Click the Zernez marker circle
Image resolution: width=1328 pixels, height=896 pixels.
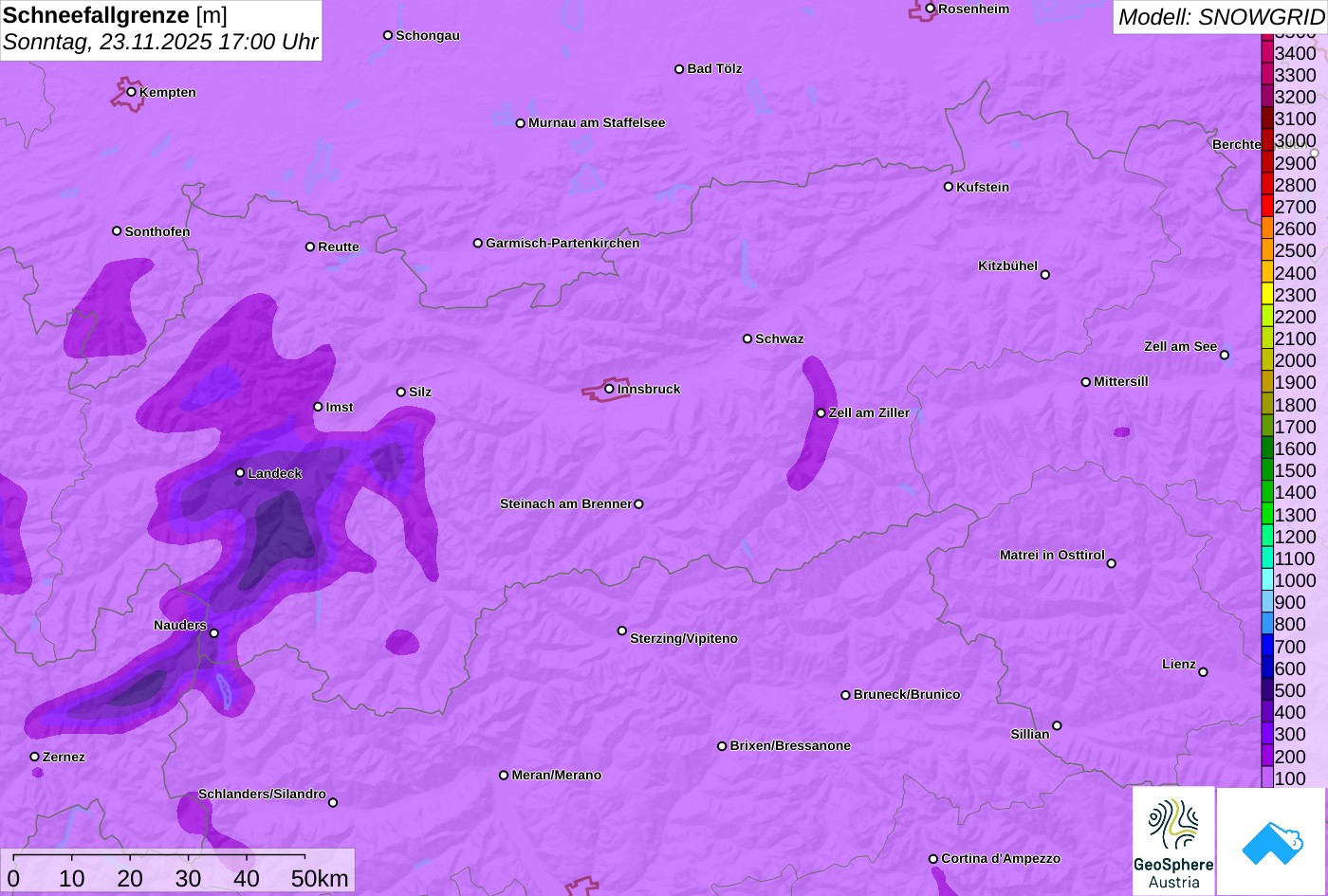(x=35, y=757)
